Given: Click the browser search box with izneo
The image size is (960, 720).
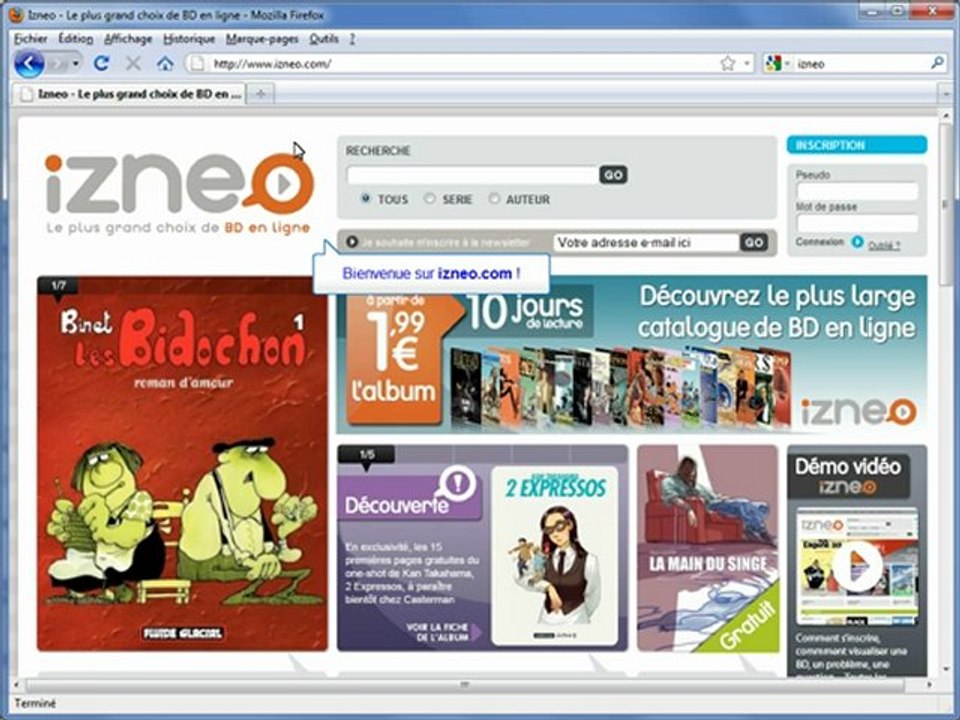Looking at the screenshot, I should pyautogui.click(x=862, y=64).
